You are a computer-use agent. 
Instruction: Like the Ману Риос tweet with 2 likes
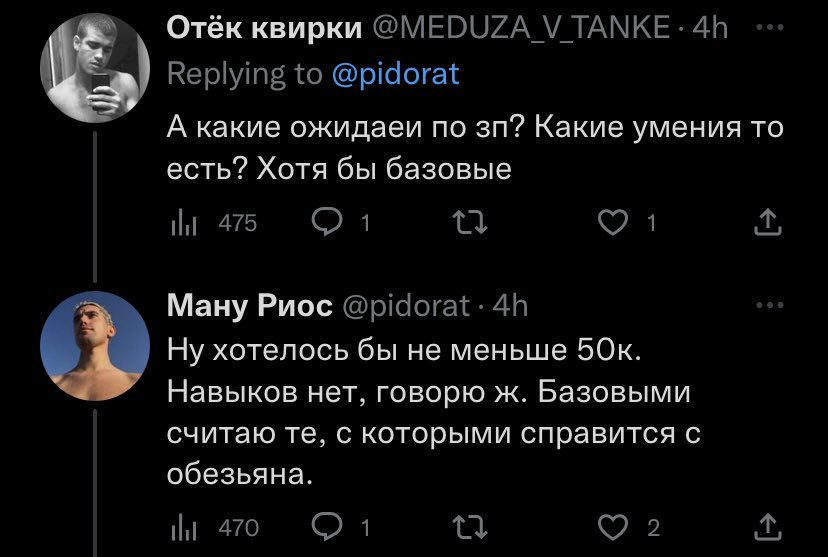click(613, 527)
